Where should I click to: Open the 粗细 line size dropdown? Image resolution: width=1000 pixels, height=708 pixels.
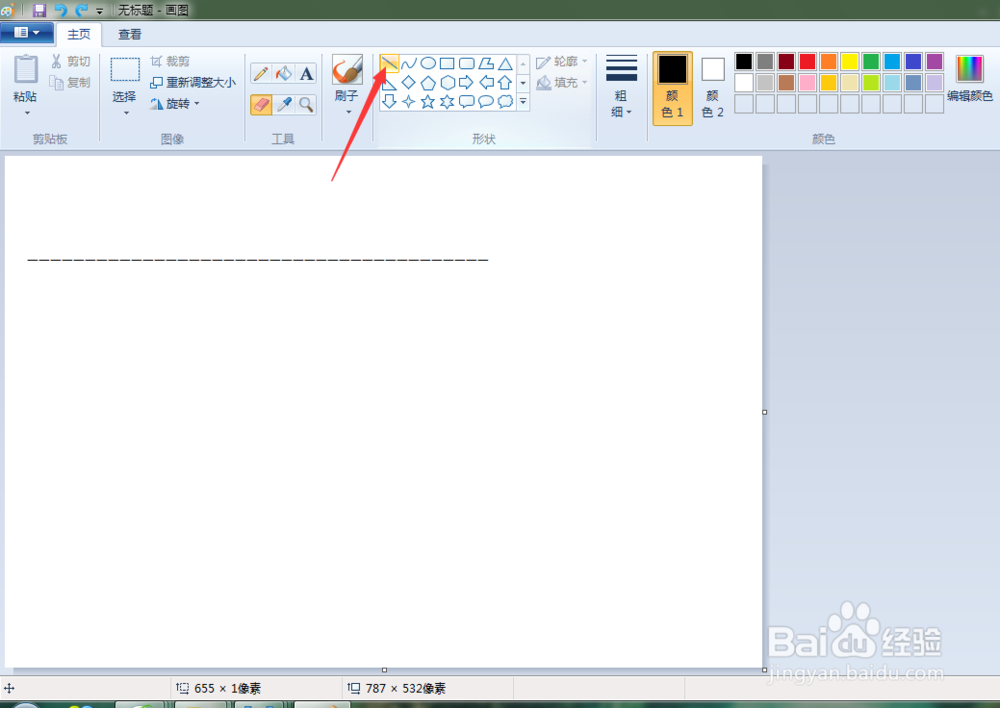(x=621, y=87)
